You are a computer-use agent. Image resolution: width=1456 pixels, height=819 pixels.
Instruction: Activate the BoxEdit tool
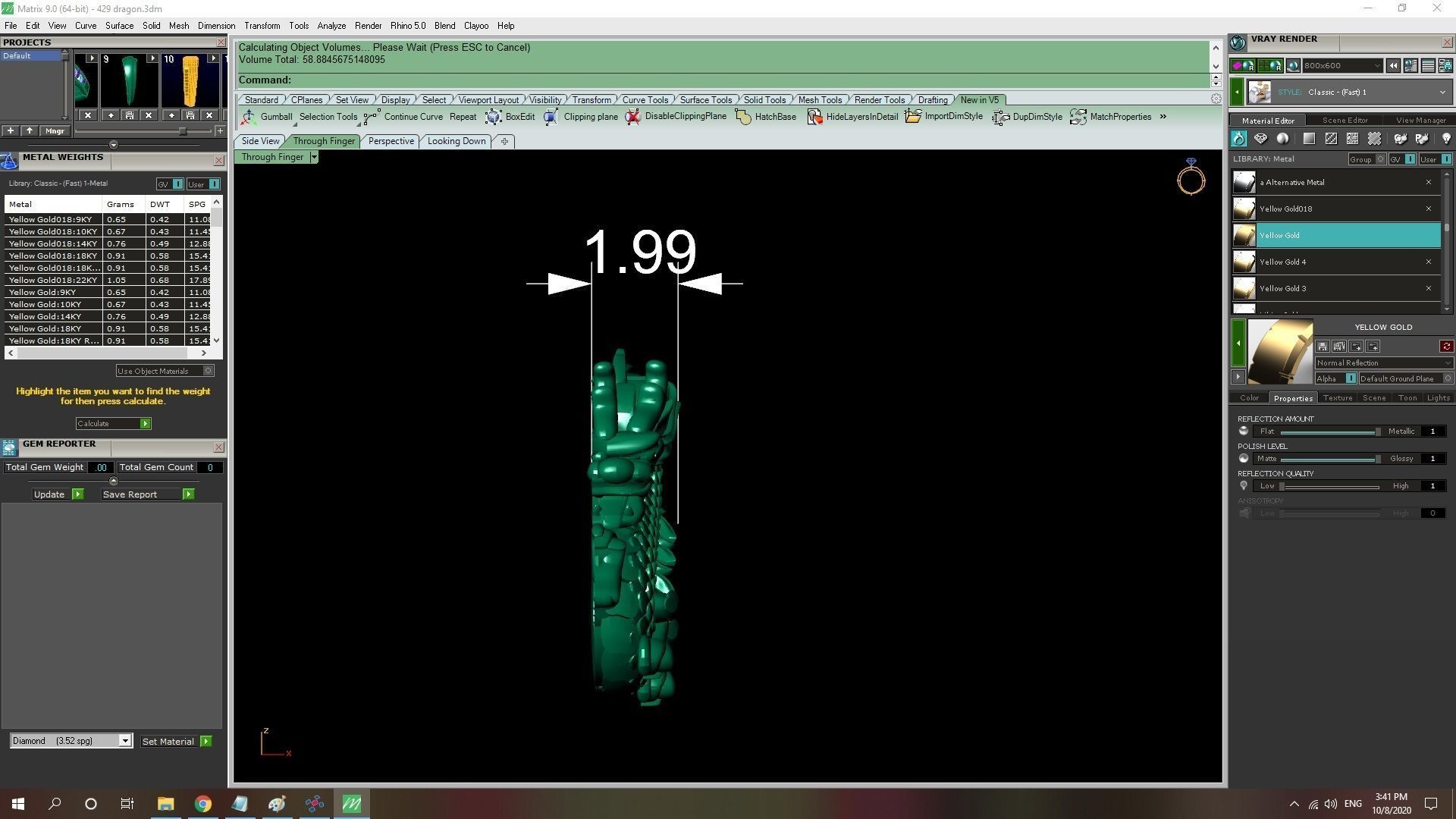point(494,117)
